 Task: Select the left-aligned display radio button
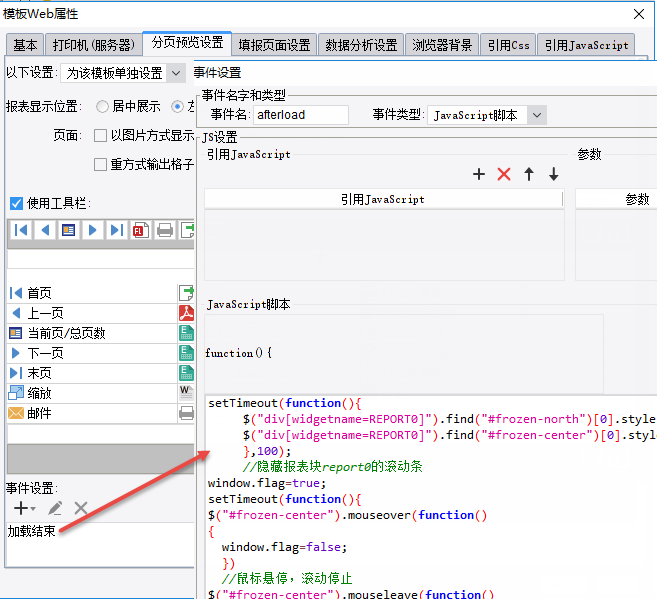click(x=177, y=106)
